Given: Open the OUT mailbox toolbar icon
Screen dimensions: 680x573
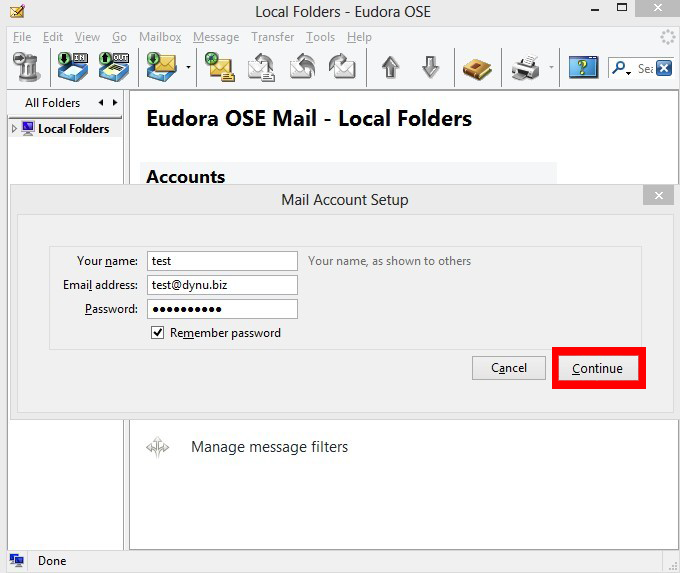Looking at the screenshot, I should (x=114, y=67).
